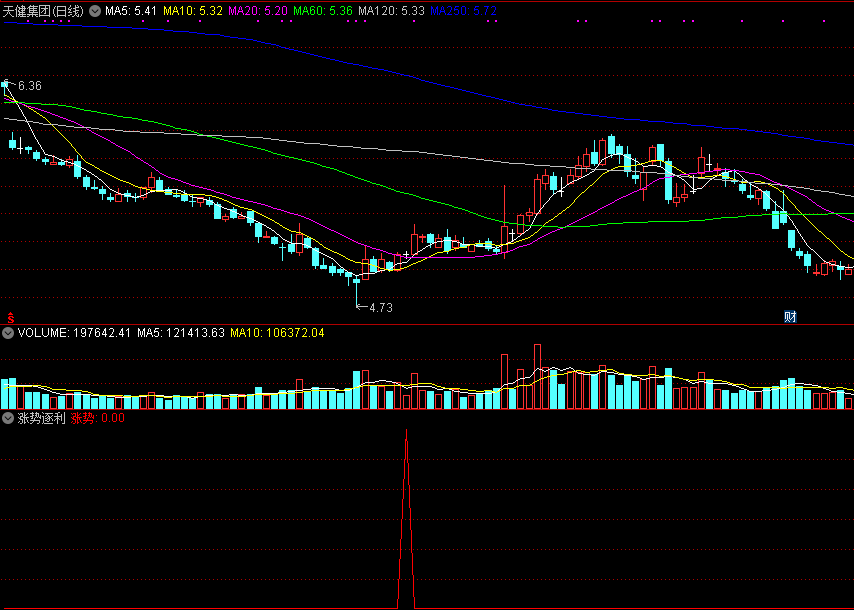Viewport: 854px width, 610px height.
Task: Expand the MA indicator dropdown beside 天健集团
Action: (95, 11)
